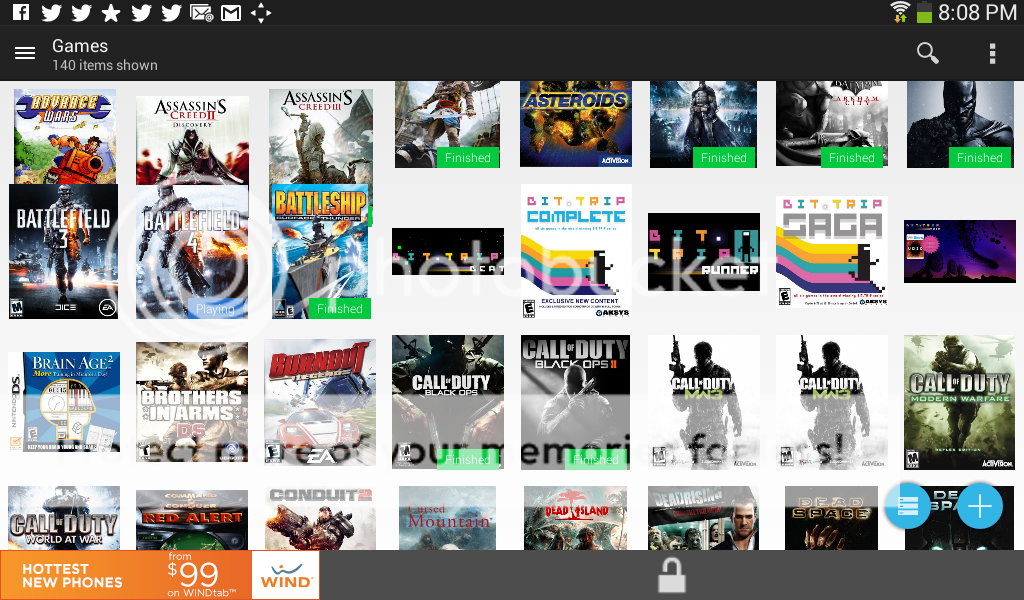1024x600 pixels.
Task: Select the Battlefield 3 cover
Action: 63,251
